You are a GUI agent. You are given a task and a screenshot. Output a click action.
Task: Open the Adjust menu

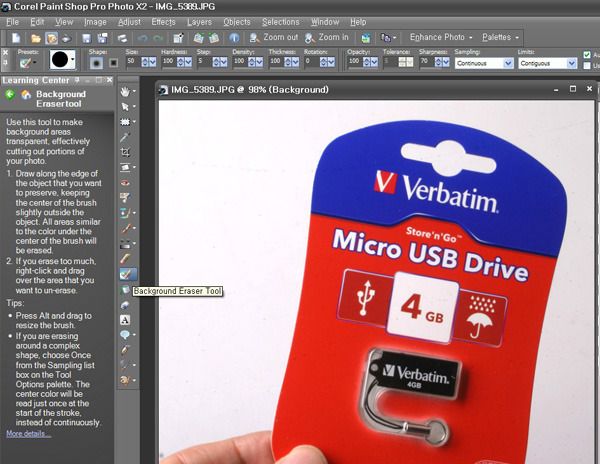[129, 22]
